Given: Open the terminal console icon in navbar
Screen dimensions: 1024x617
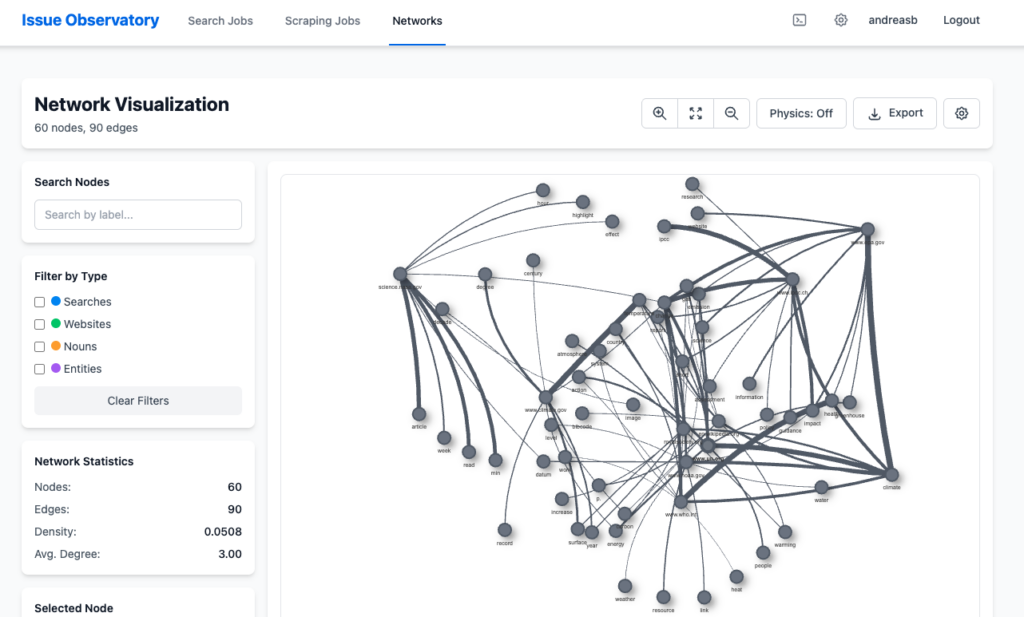Looking at the screenshot, I should [800, 20].
